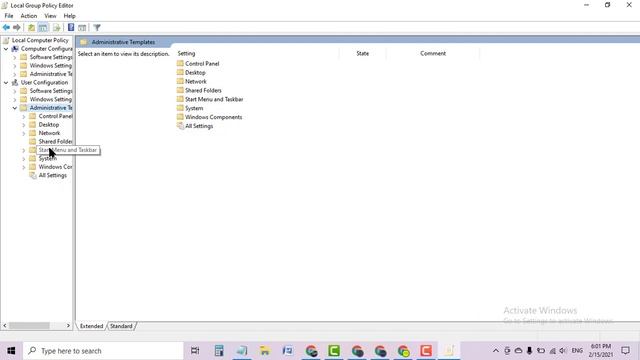Open File Explorer from the taskbar

(265, 351)
